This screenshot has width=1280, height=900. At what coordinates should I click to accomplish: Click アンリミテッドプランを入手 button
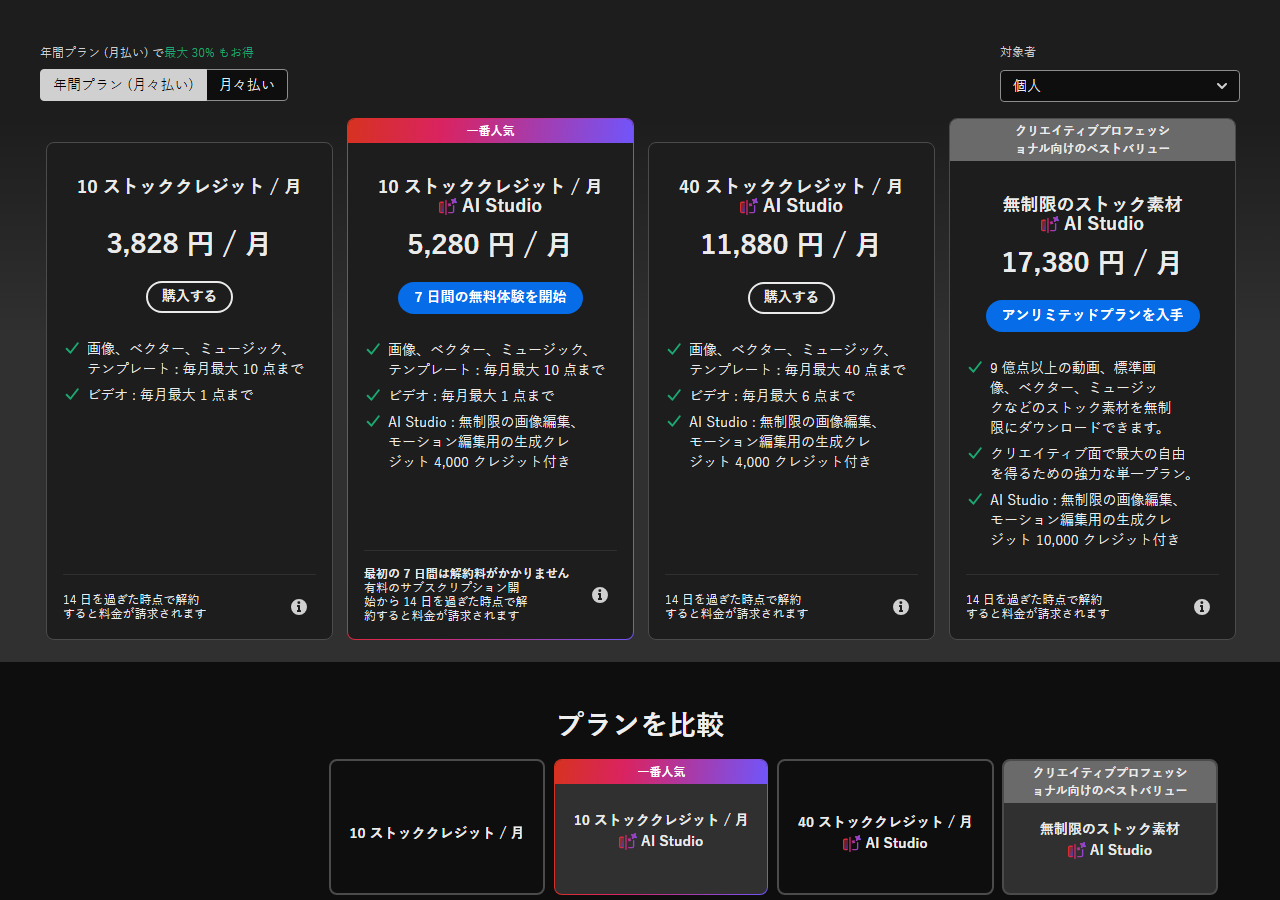1092,315
